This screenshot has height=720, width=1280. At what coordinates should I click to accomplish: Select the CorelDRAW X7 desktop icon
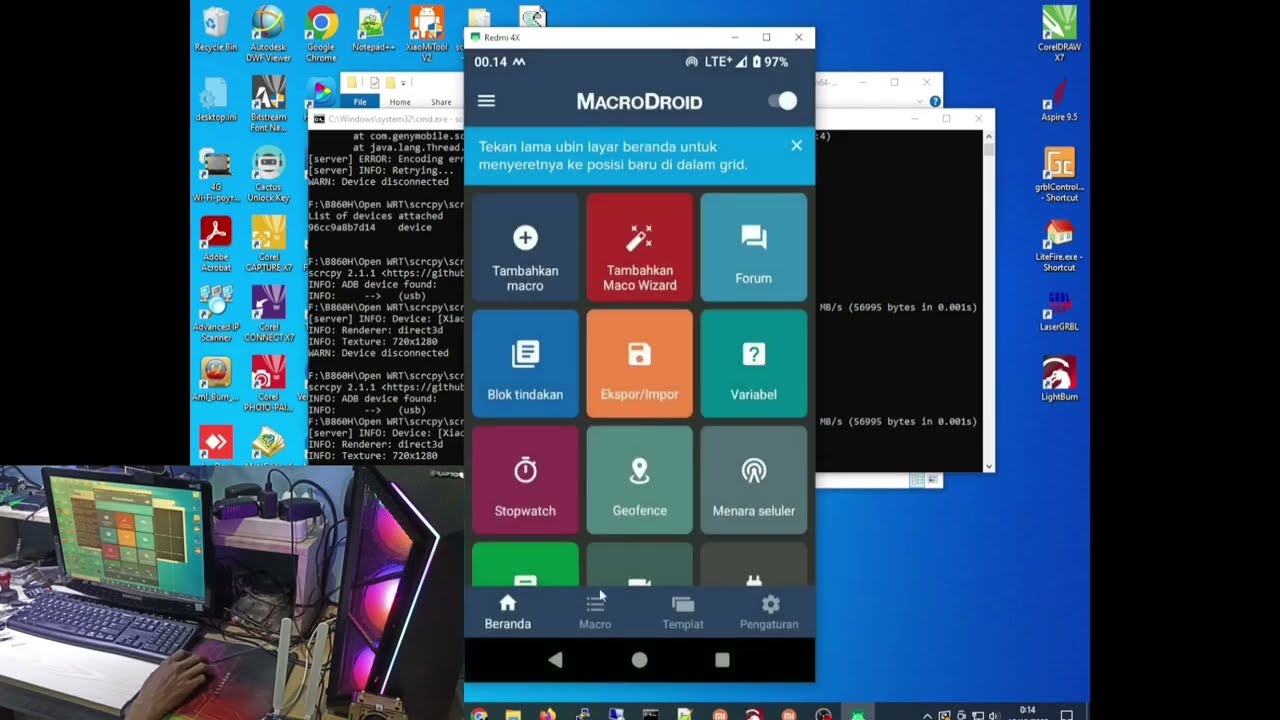1059,34
